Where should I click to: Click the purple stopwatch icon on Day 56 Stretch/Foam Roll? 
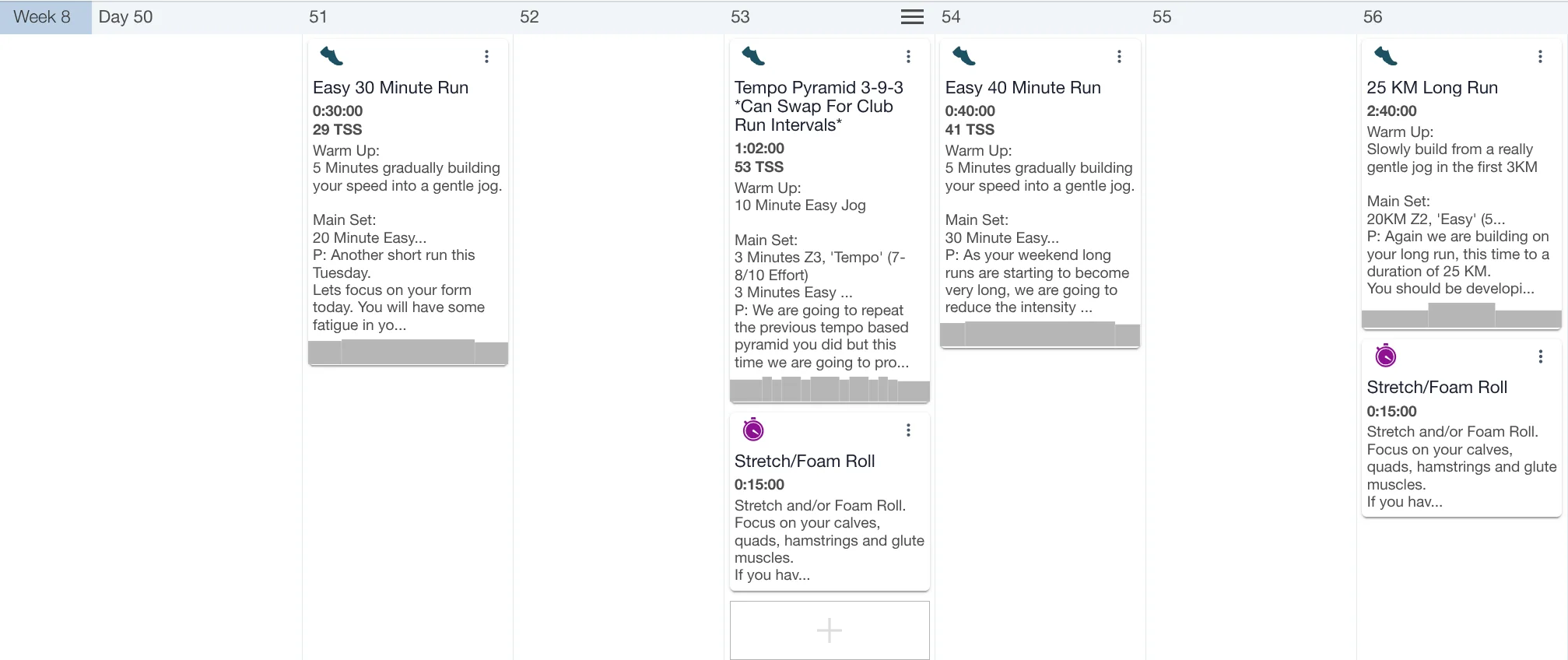click(x=1386, y=356)
